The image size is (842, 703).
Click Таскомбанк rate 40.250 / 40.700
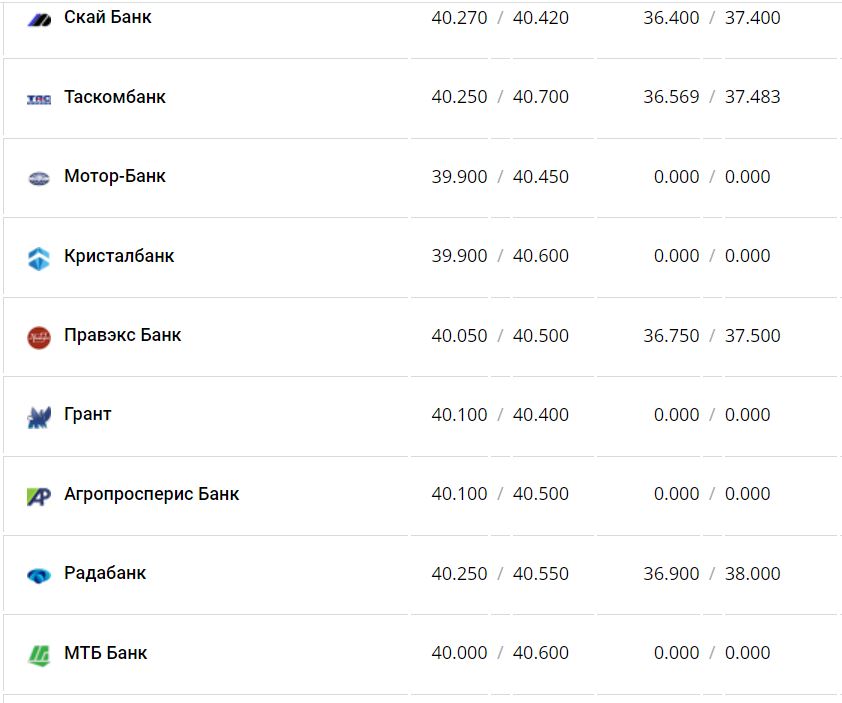click(x=500, y=97)
